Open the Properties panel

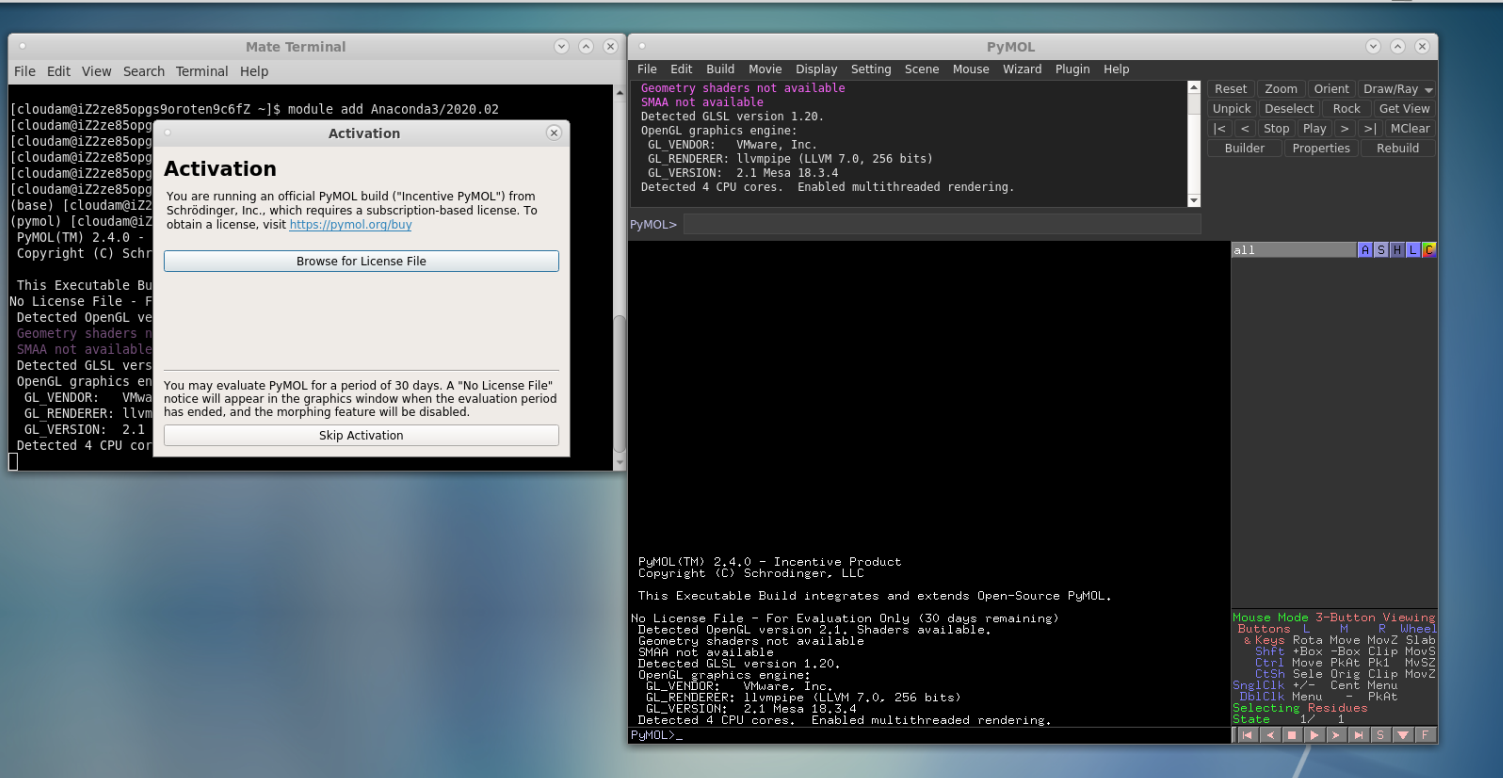(x=1320, y=148)
